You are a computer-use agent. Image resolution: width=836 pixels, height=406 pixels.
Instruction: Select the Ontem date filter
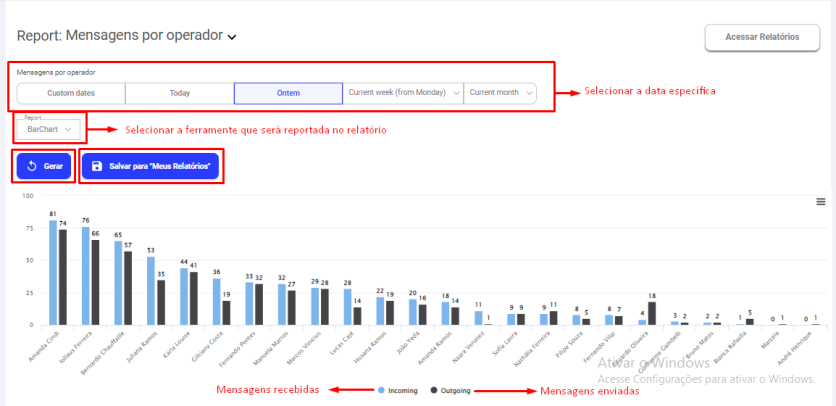(x=288, y=93)
